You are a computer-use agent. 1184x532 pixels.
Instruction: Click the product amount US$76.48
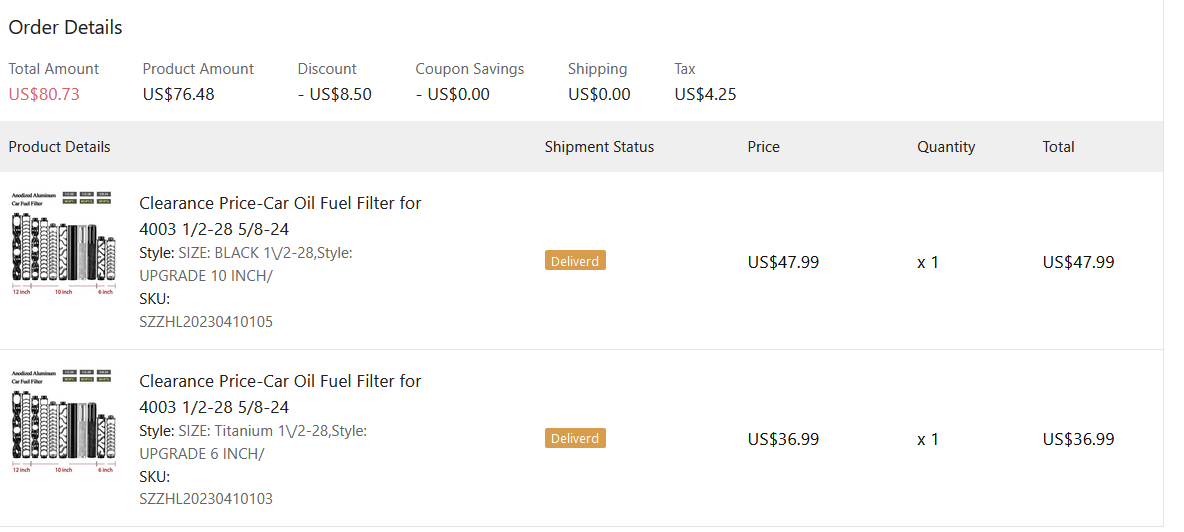click(x=178, y=95)
